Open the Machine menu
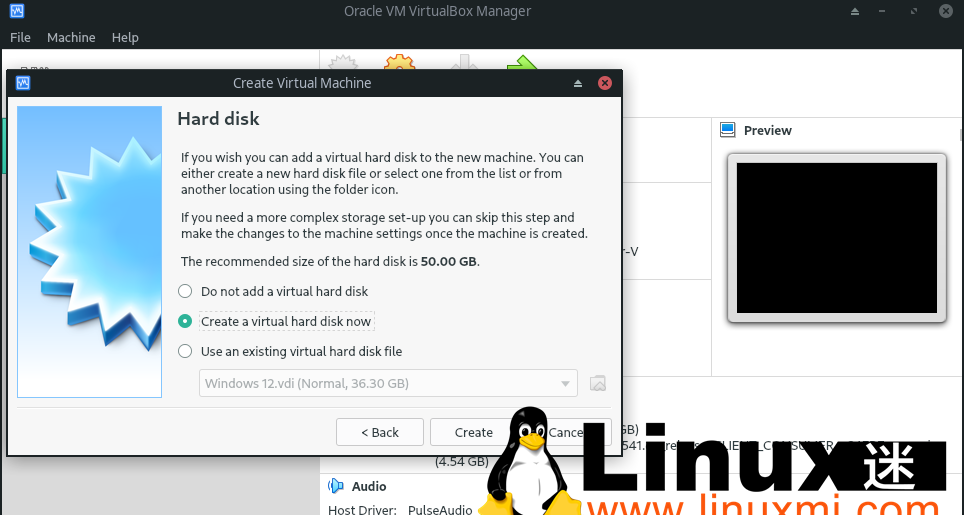 (71, 37)
